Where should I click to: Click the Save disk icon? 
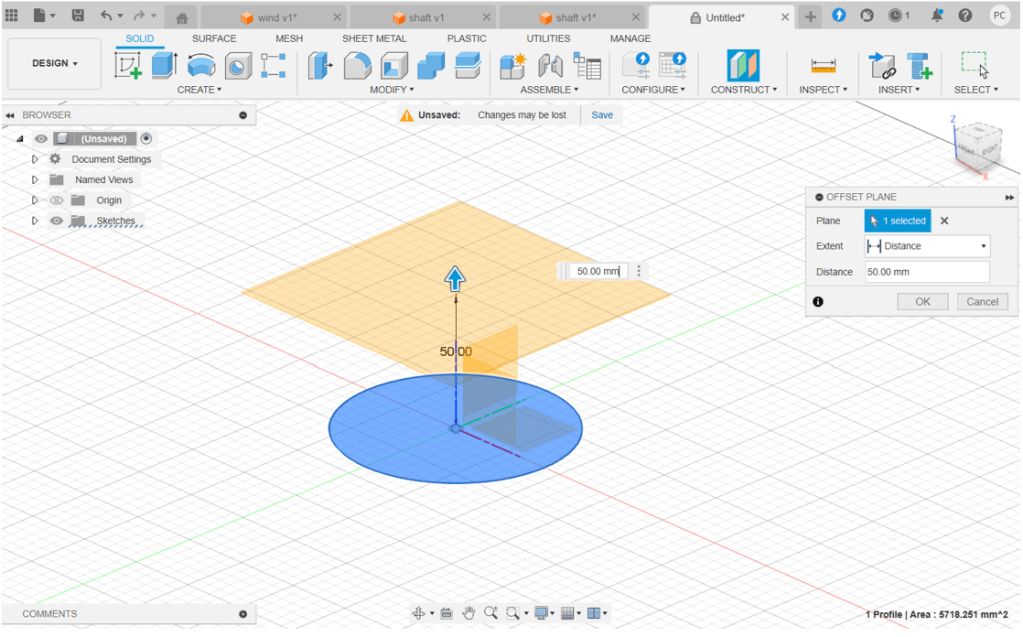click(77, 16)
